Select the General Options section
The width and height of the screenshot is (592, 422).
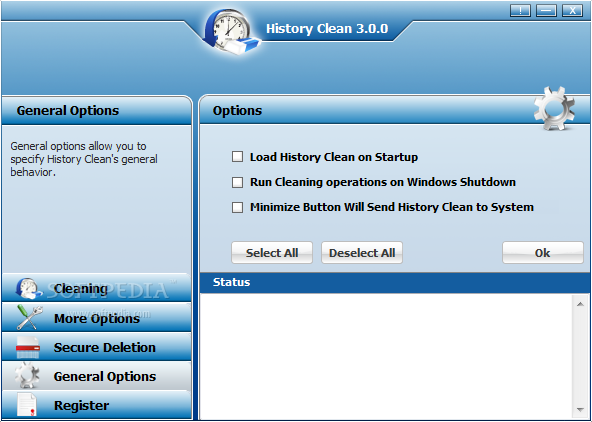(x=97, y=376)
